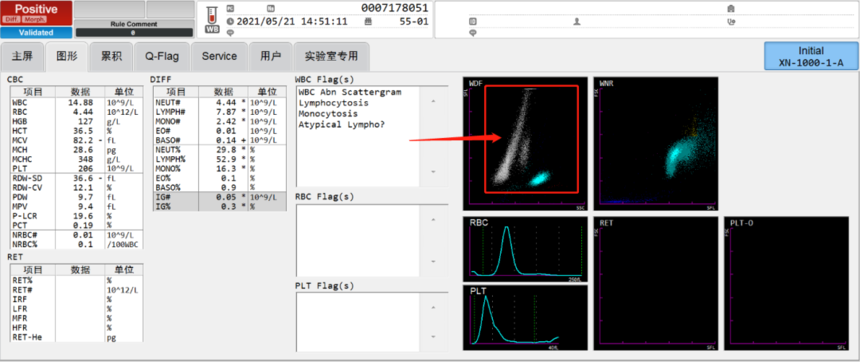Click the Validated status bar
This screenshot has height=362, width=860.
[x=36, y=32]
